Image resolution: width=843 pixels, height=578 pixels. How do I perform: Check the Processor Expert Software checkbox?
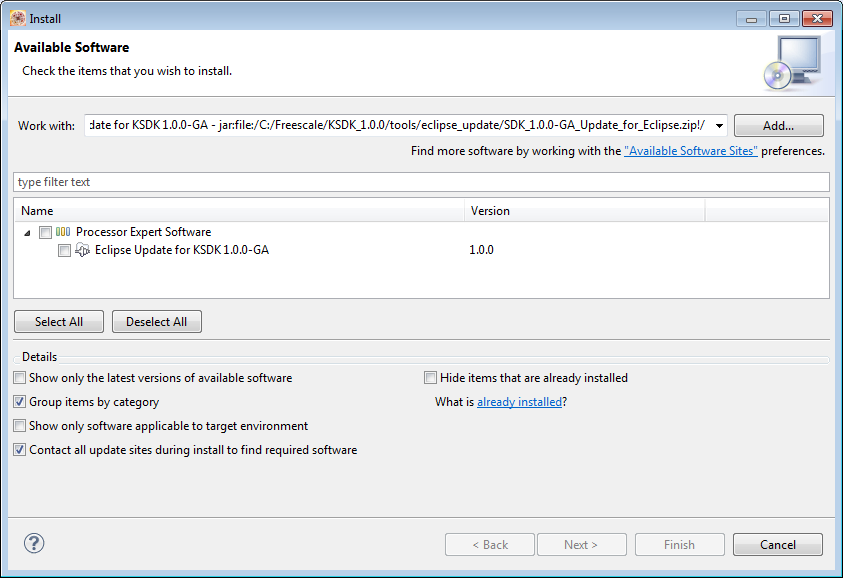[45, 232]
